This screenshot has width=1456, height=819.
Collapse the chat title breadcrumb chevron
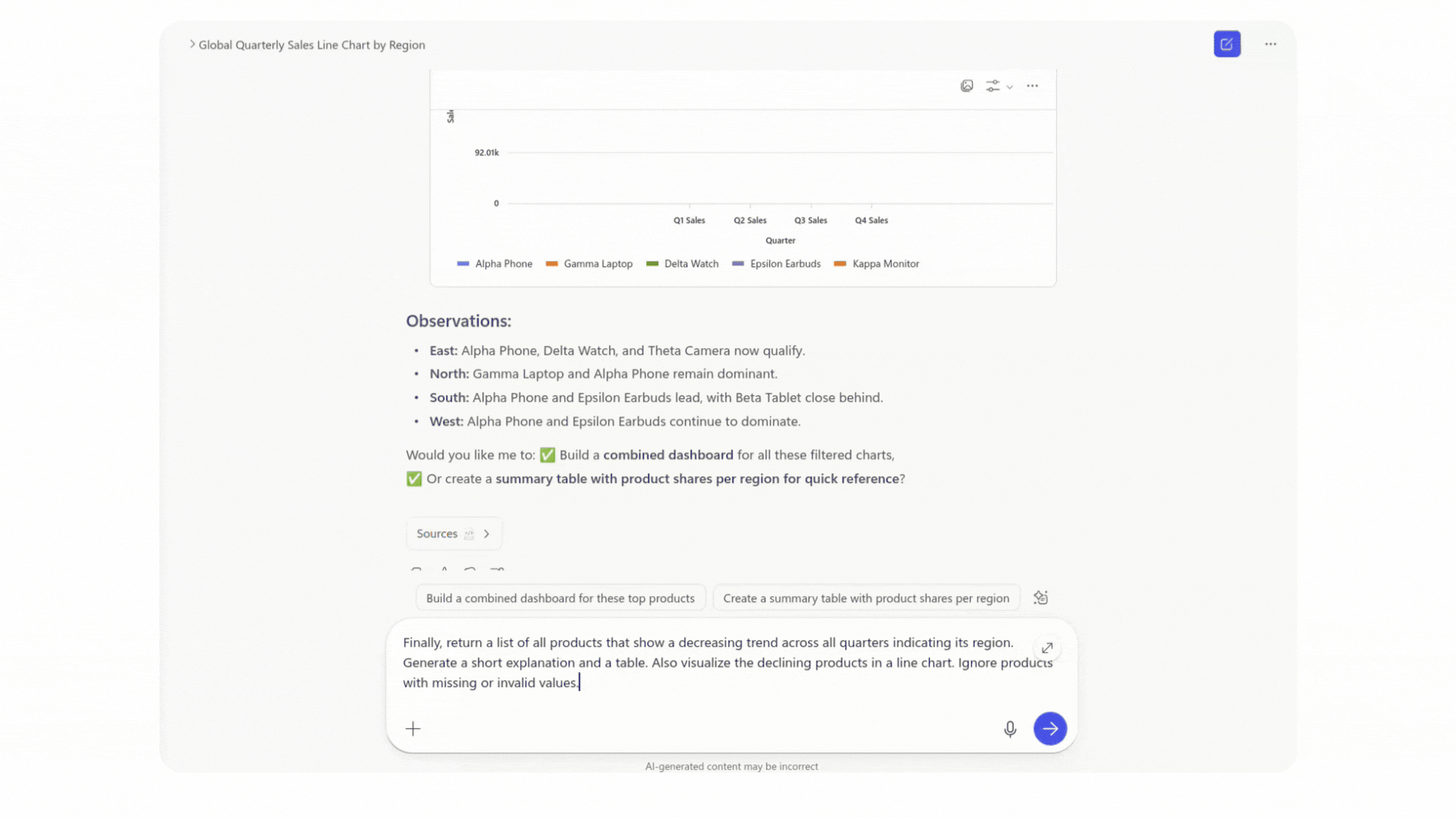point(192,44)
